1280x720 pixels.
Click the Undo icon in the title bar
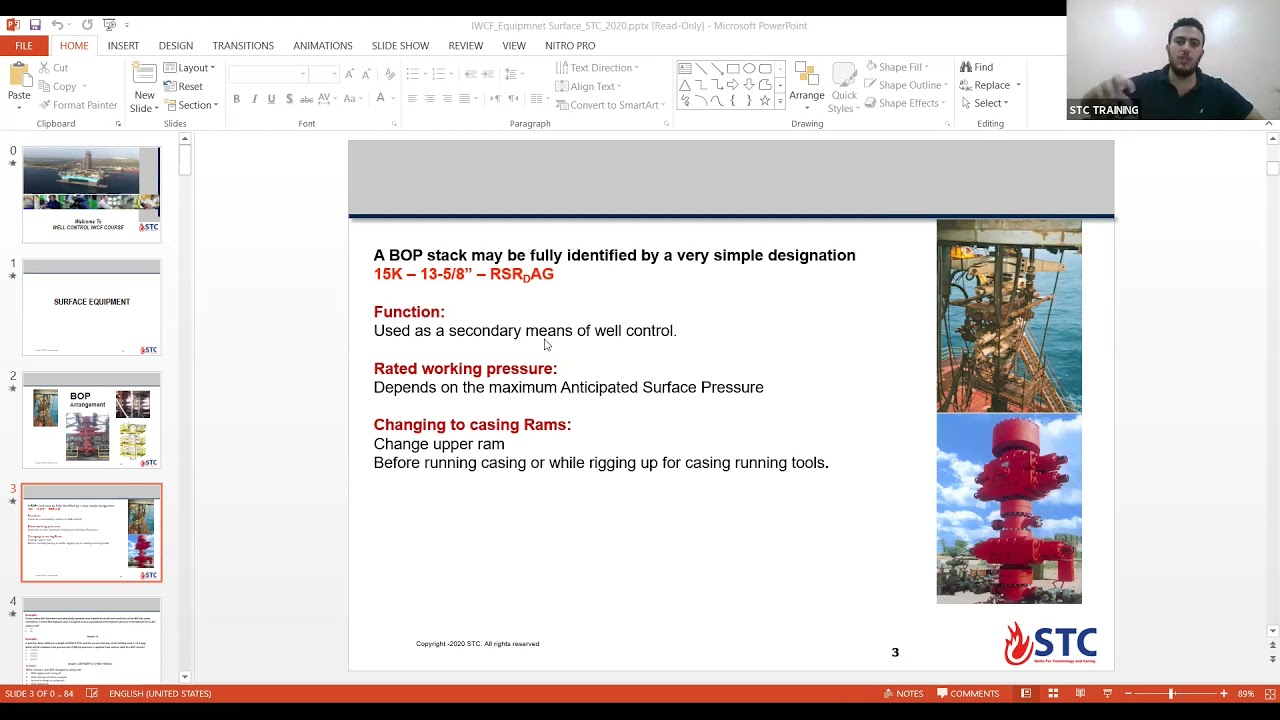click(x=57, y=25)
